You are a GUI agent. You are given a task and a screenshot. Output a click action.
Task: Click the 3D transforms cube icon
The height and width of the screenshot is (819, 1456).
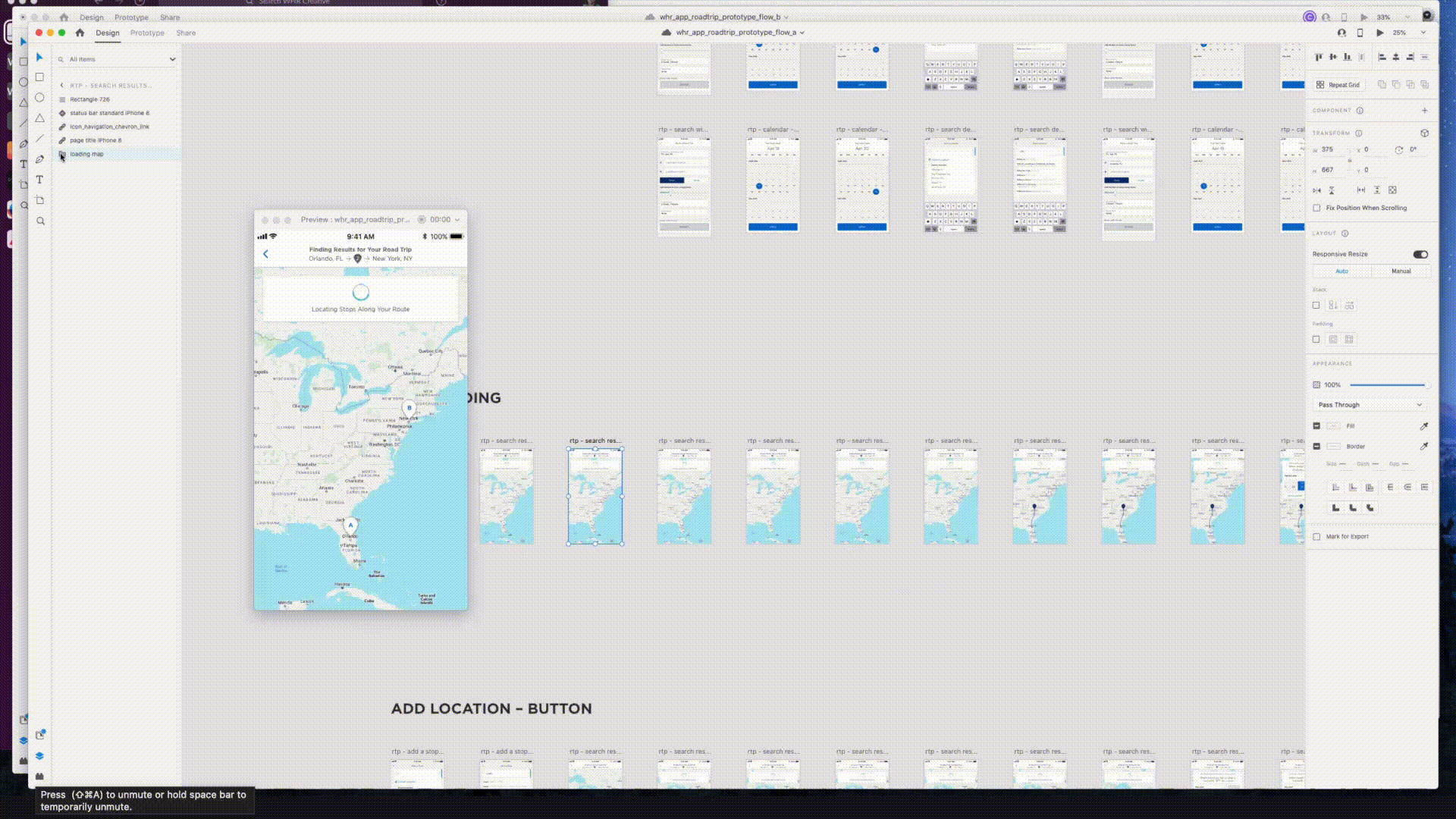click(1424, 133)
